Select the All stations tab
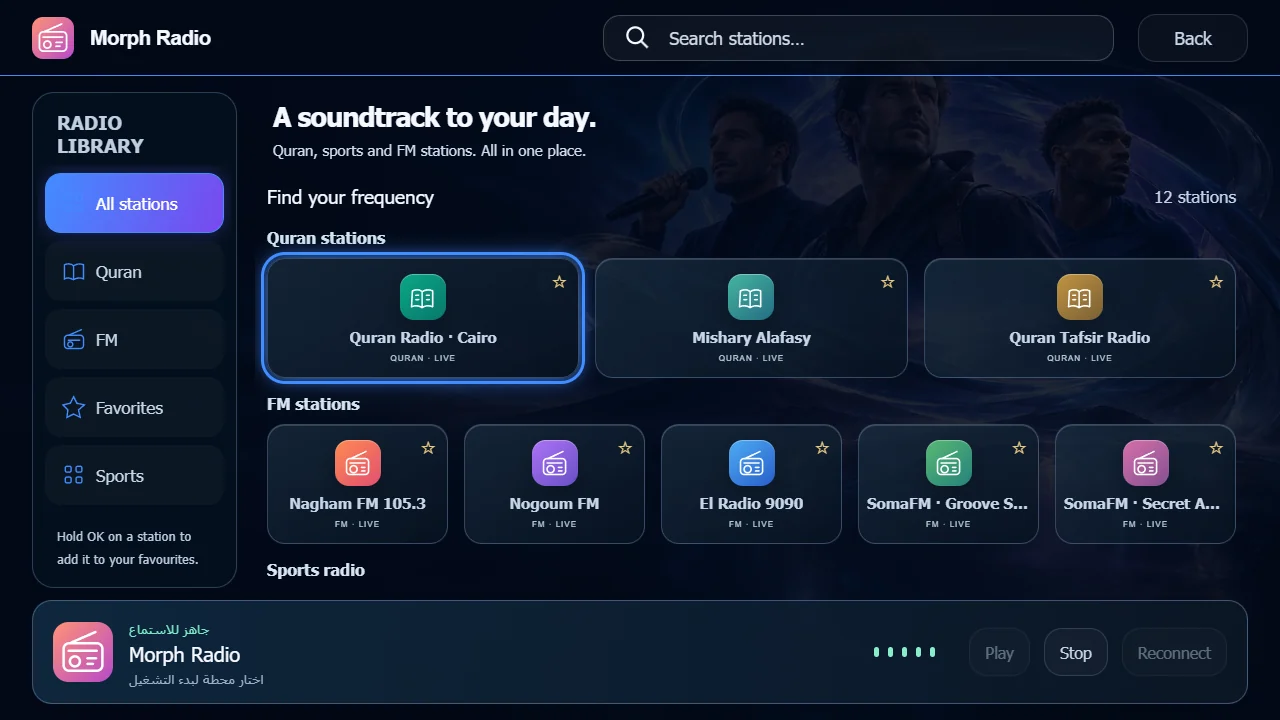This screenshot has width=1280, height=720. pyautogui.click(x=134, y=203)
